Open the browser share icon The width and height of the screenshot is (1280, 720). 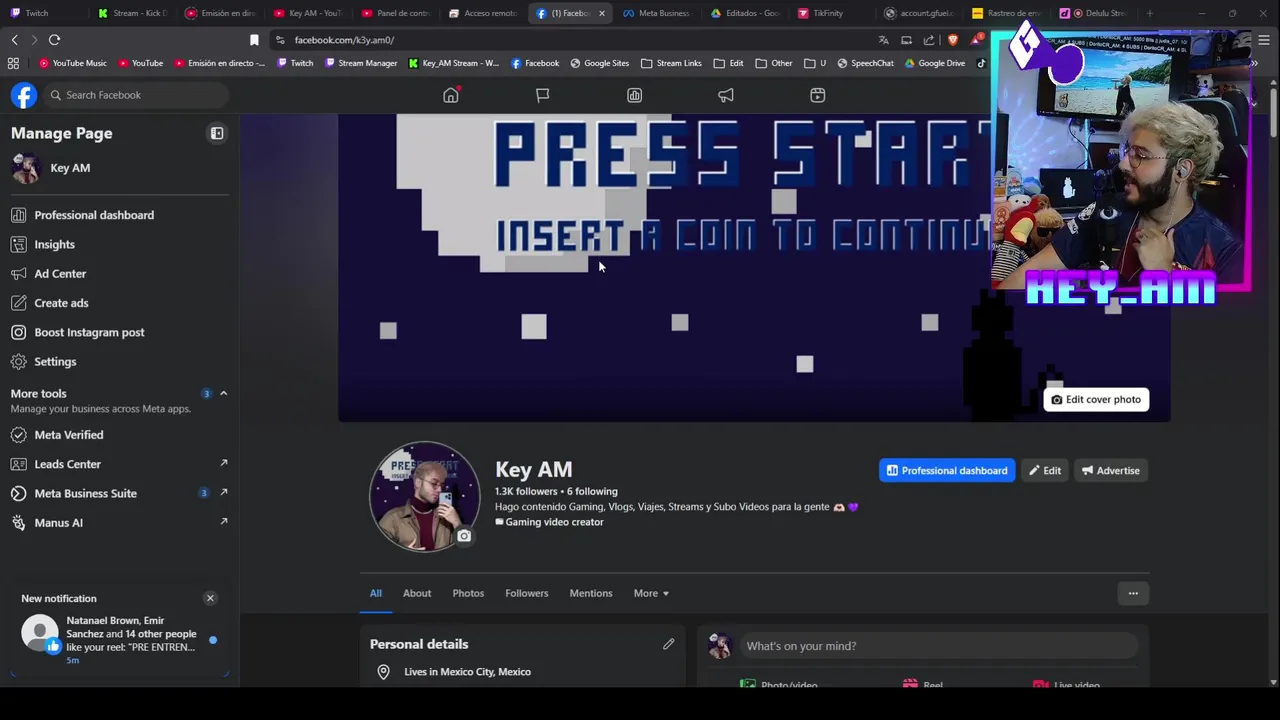[x=929, y=40]
